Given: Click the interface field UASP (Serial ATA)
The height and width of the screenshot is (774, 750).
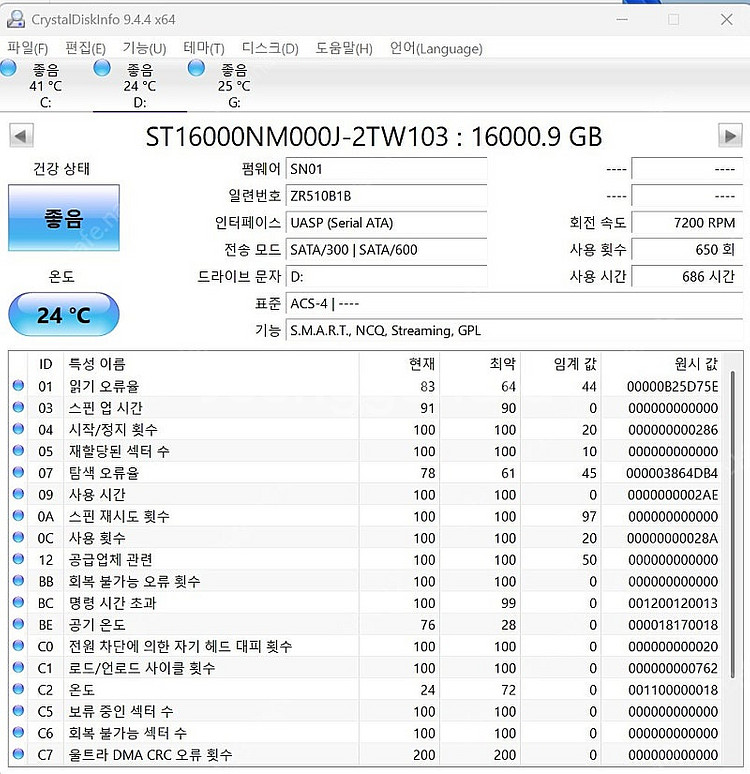Looking at the screenshot, I should tap(387, 223).
